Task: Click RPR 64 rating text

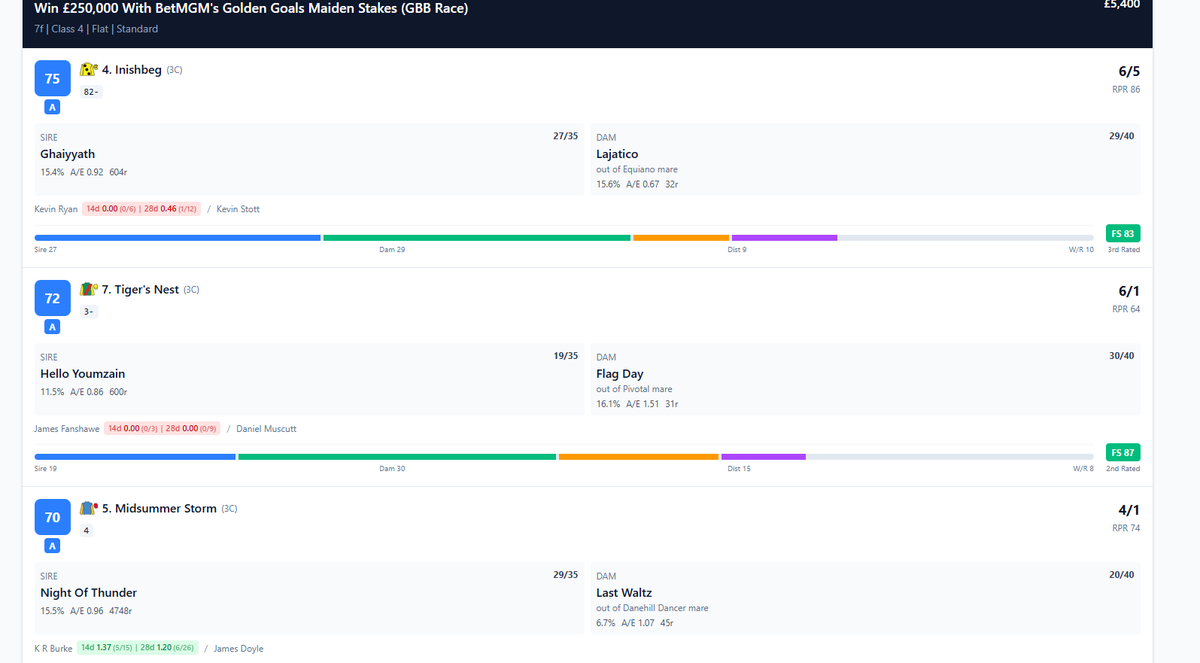Action: (1126, 309)
